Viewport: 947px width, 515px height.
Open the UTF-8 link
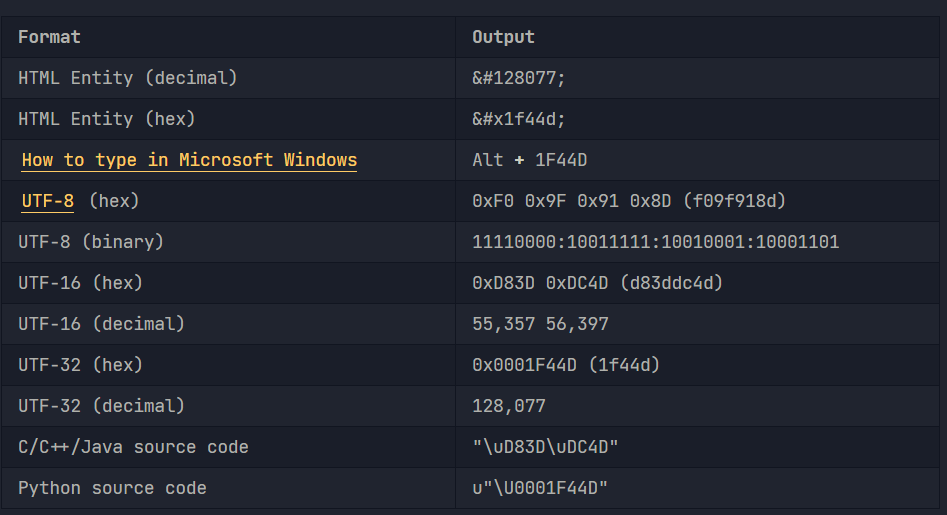pos(48,201)
